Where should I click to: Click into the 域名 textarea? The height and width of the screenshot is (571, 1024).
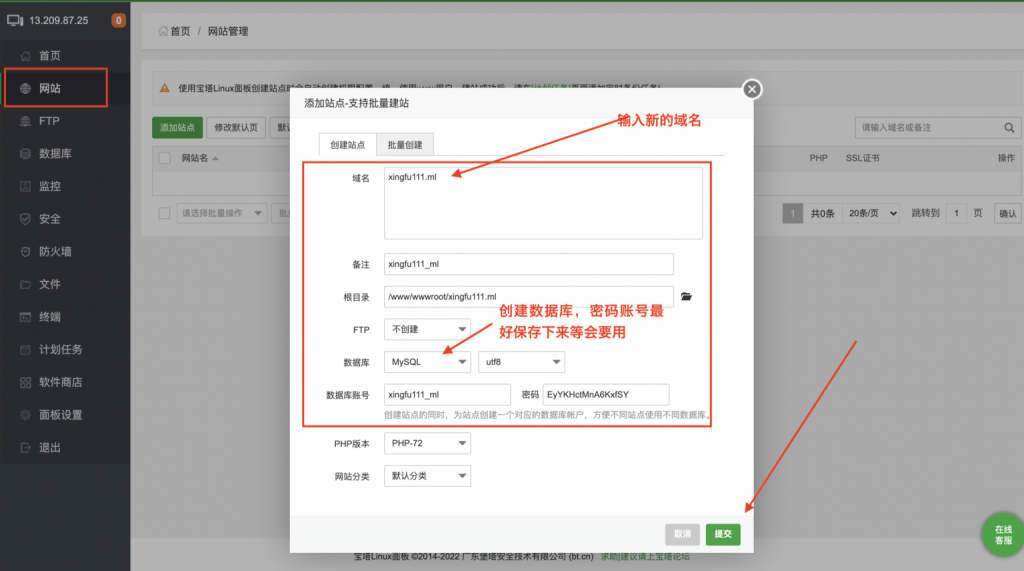click(x=543, y=203)
